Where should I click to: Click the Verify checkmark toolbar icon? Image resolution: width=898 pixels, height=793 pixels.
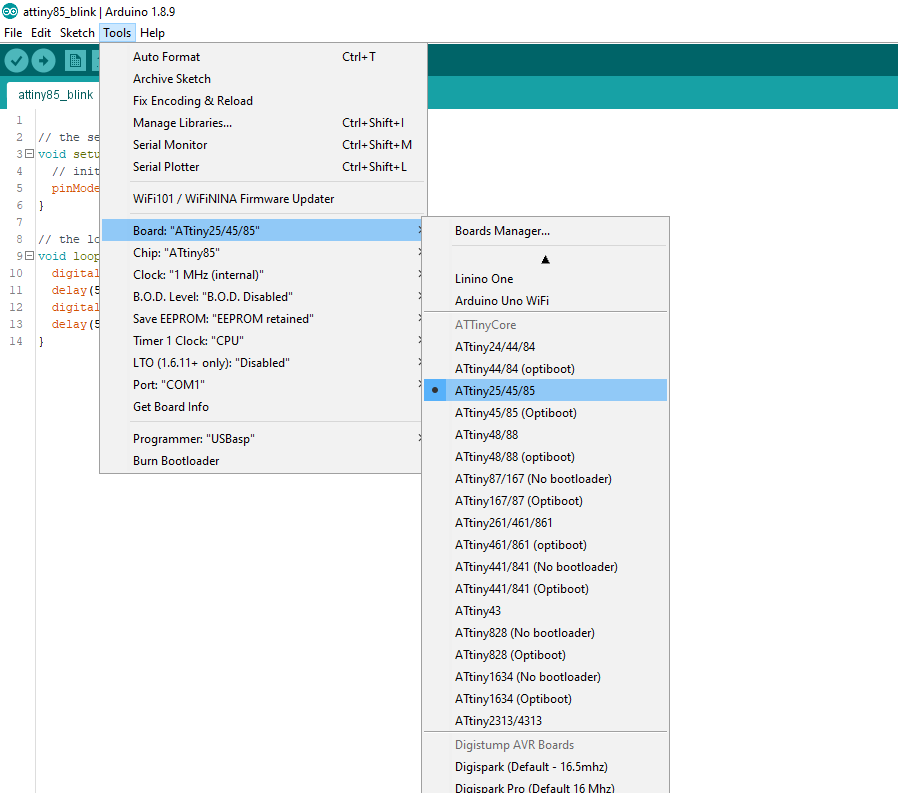click(x=16, y=60)
